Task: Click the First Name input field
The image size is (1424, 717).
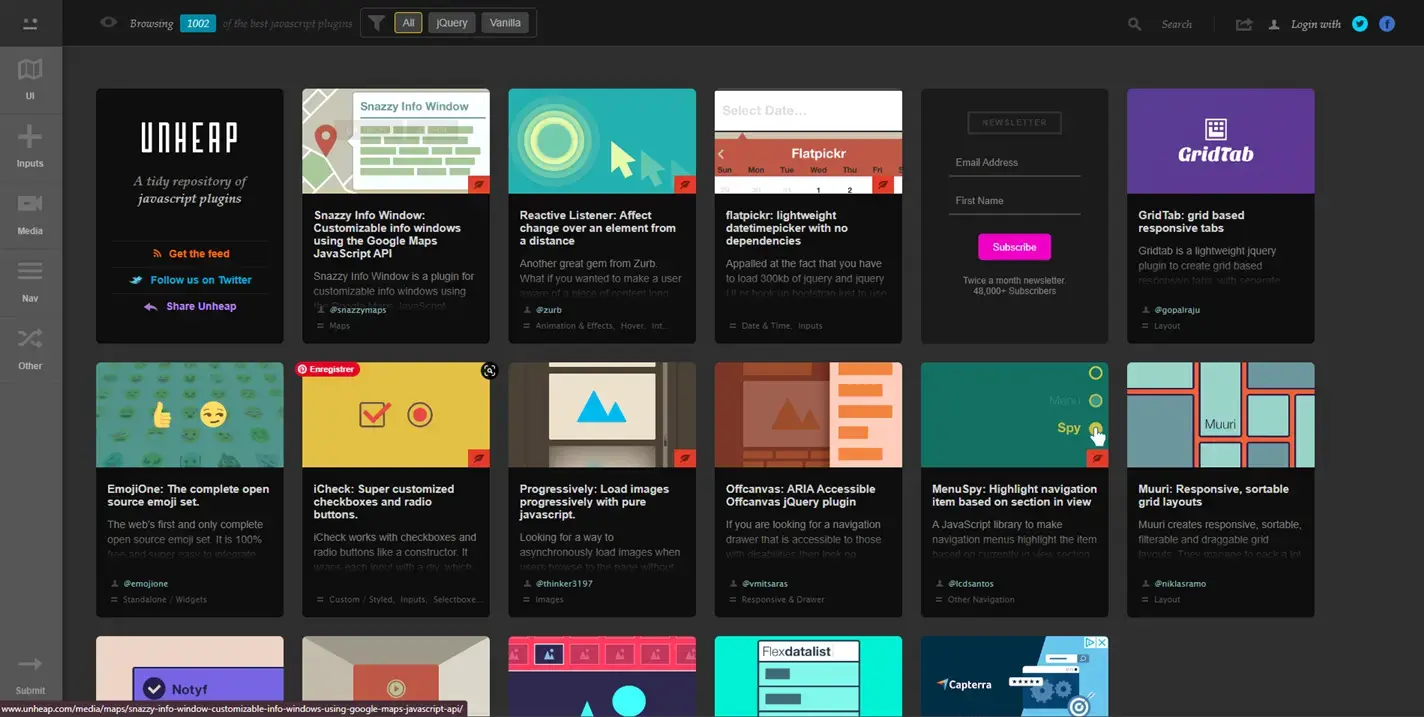Action: (x=1014, y=201)
